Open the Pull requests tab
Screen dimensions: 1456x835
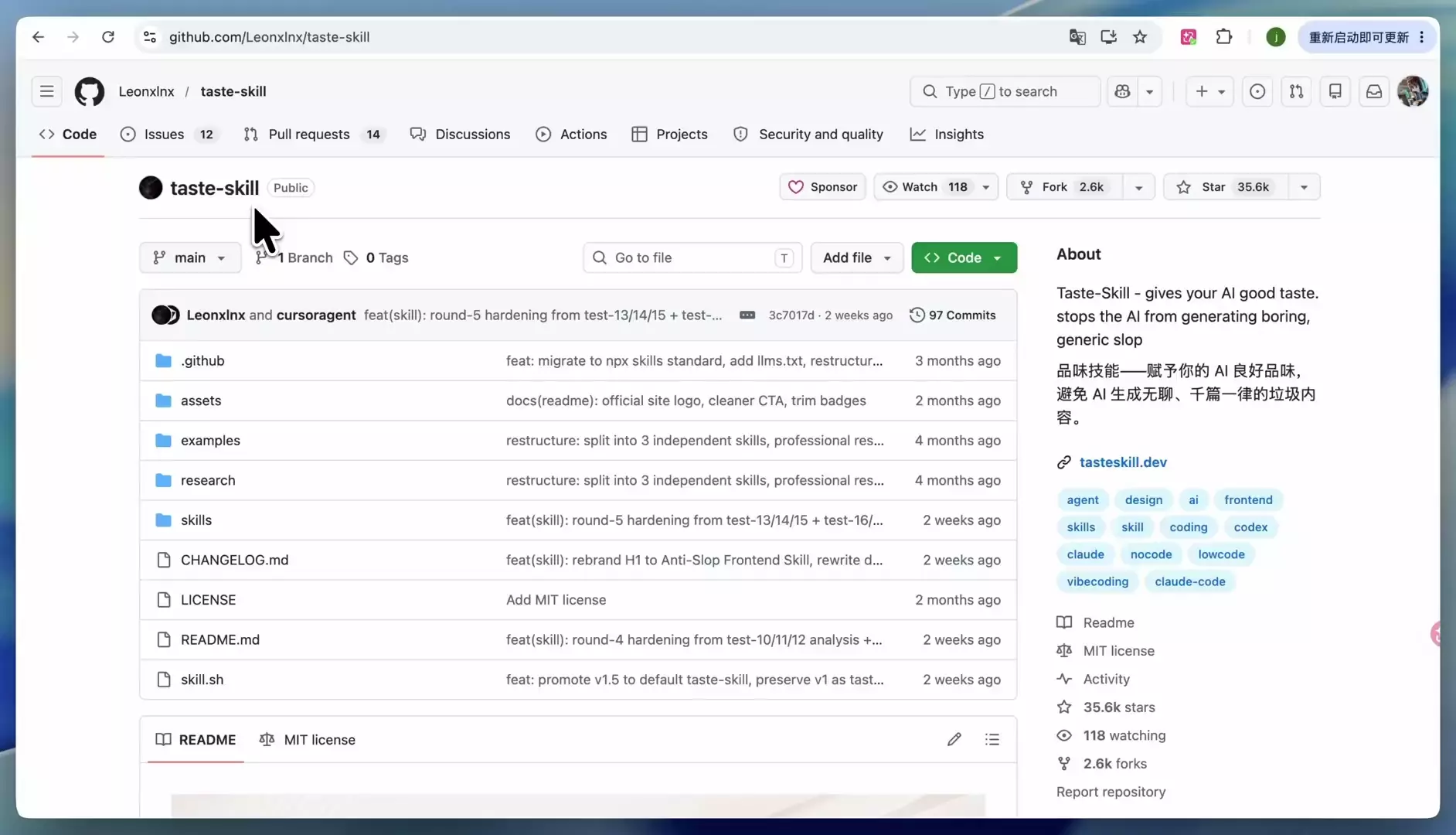click(x=315, y=135)
